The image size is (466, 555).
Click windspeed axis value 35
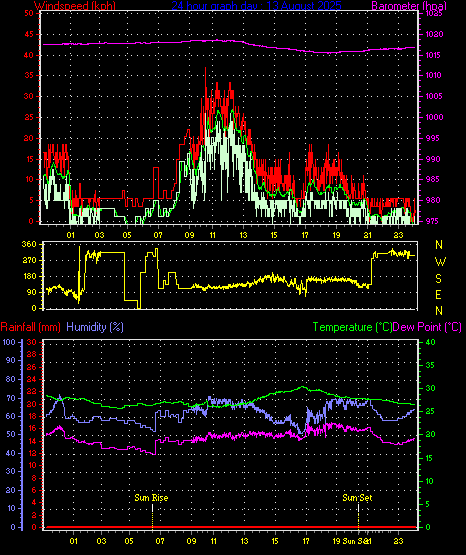(29, 75)
